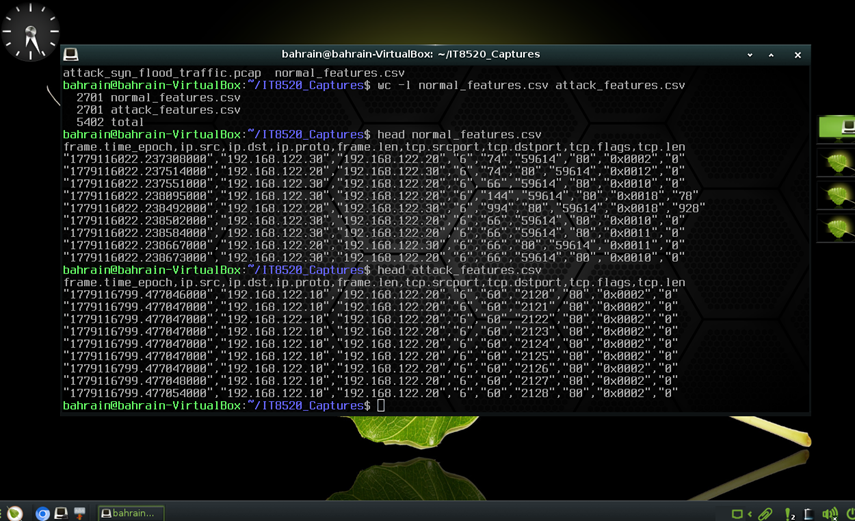Click the '5402 total' output line
The width and height of the screenshot is (855, 521).
110,122
